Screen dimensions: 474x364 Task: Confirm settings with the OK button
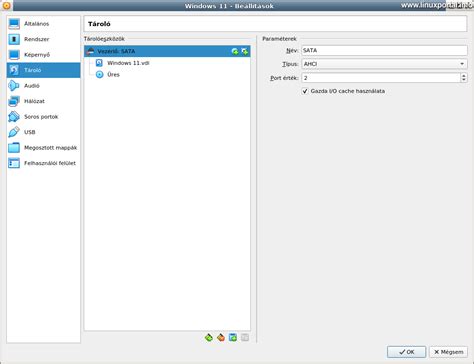click(406, 352)
